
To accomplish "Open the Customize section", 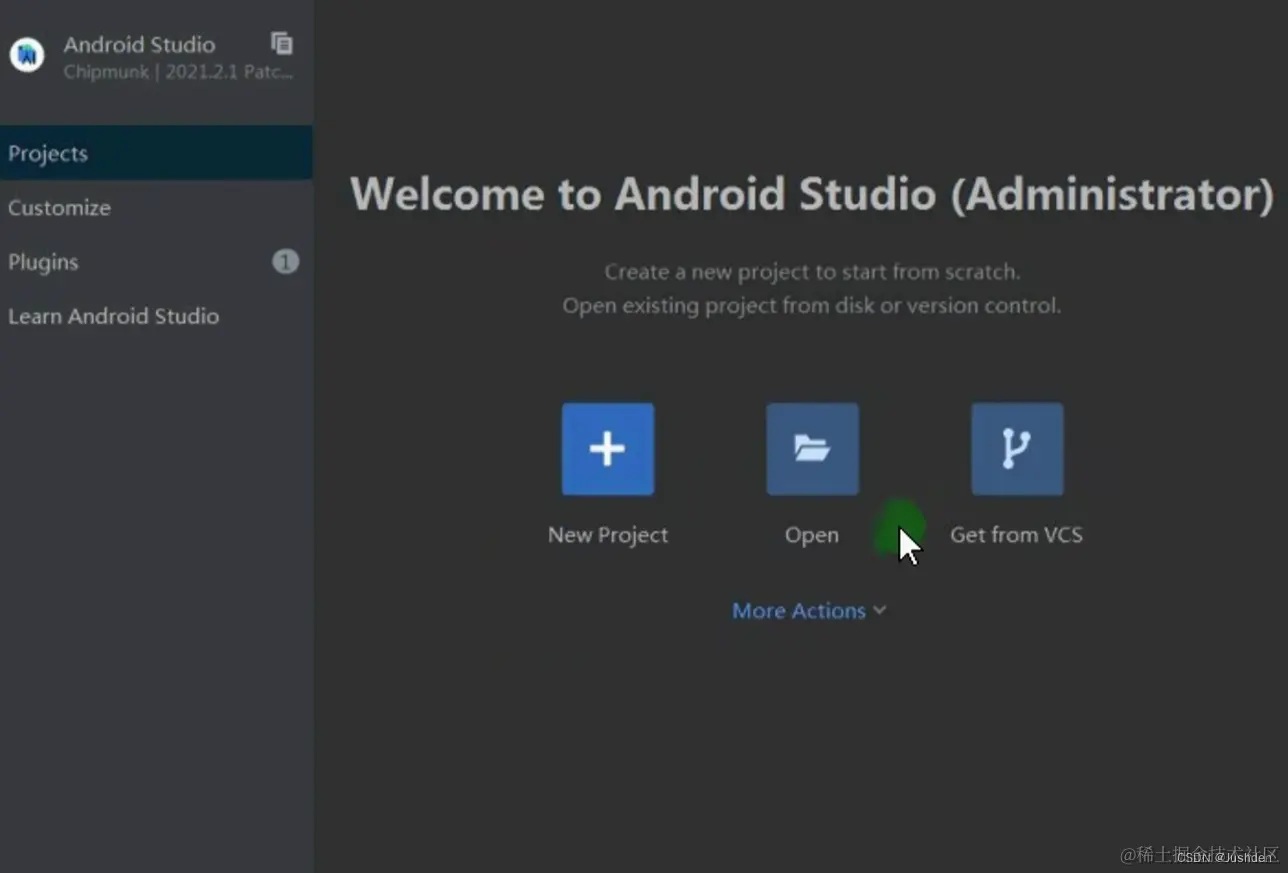I will click(156, 208).
